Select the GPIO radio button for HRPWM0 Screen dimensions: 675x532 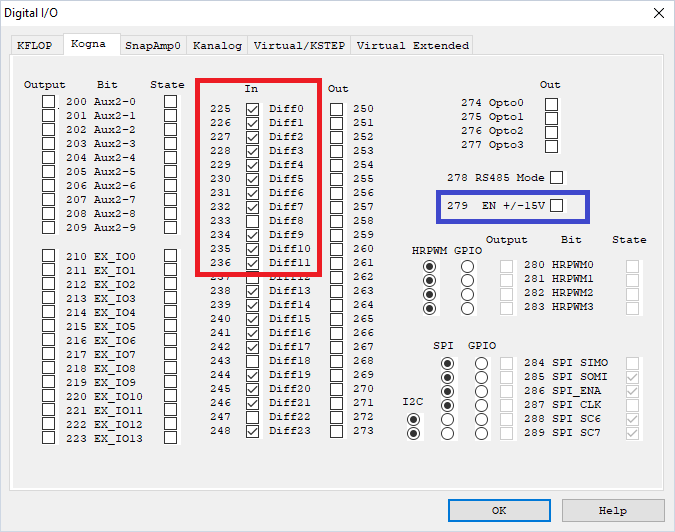[467, 266]
